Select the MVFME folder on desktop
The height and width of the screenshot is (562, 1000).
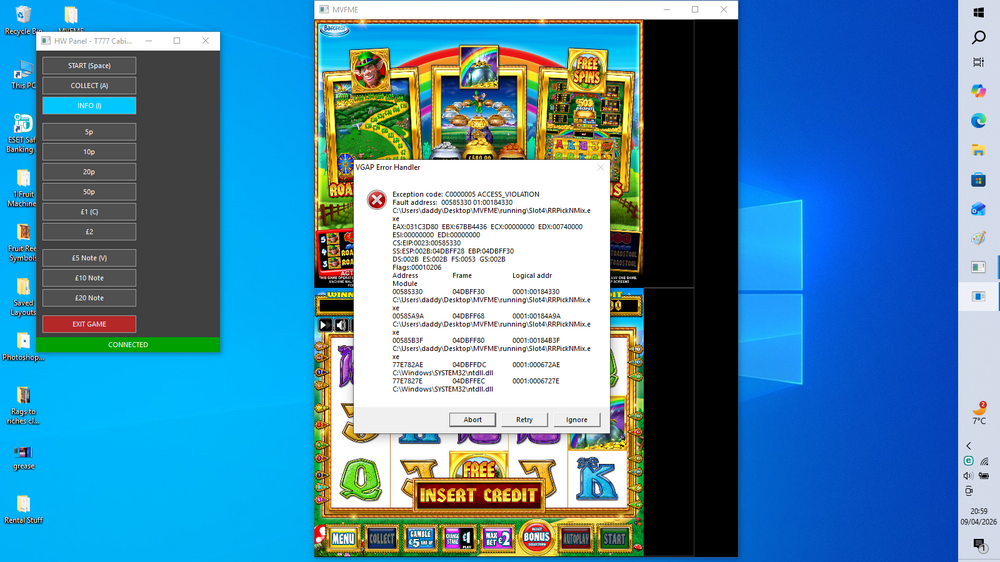click(71, 20)
